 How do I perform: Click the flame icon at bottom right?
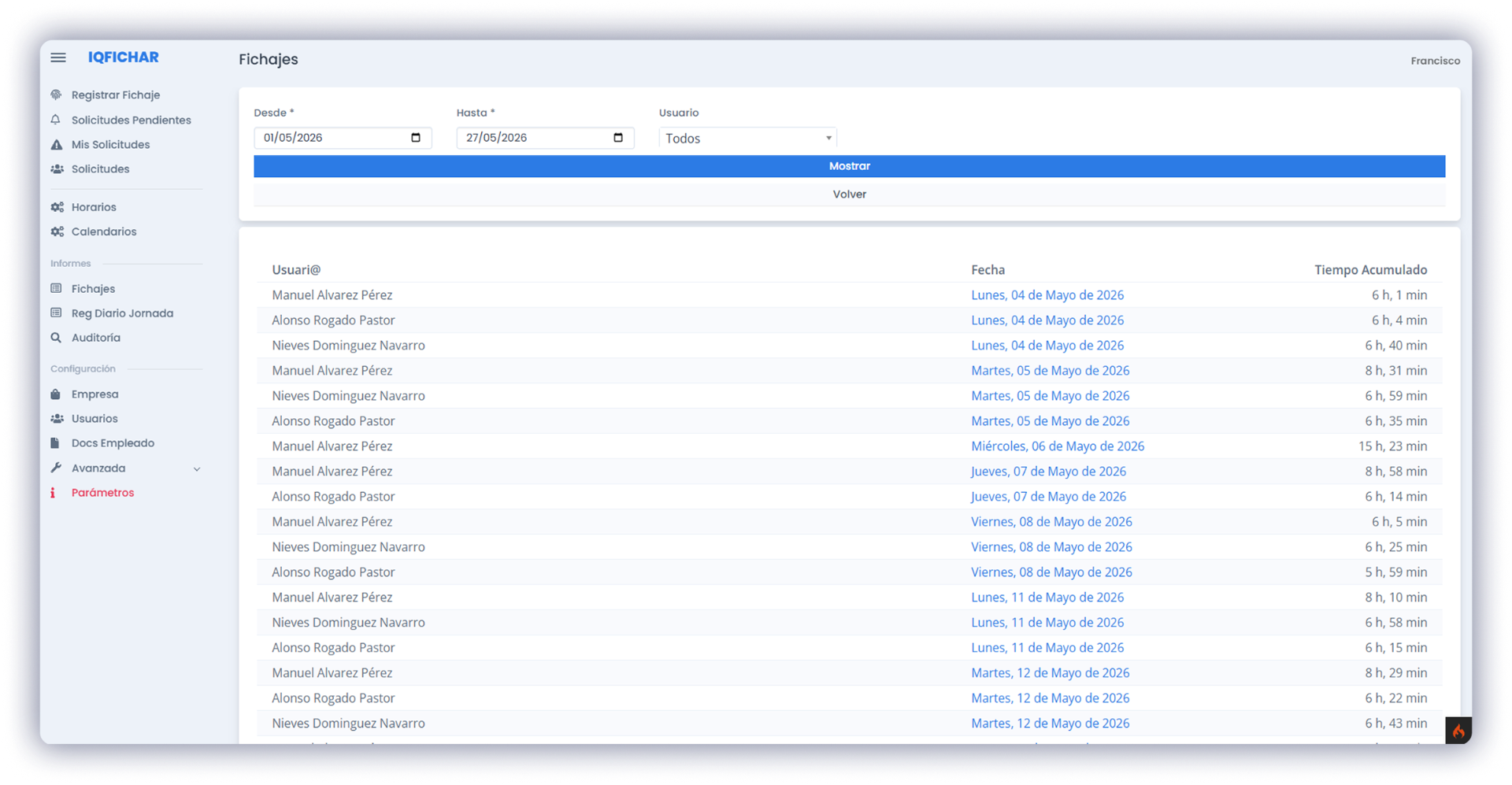(1458, 730)
